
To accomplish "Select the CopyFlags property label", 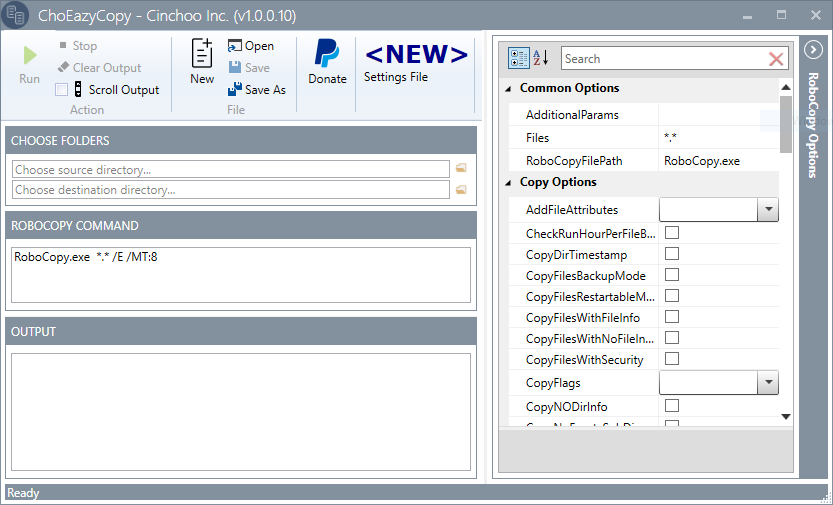I will pyautogui.click(x=553, y=383).
